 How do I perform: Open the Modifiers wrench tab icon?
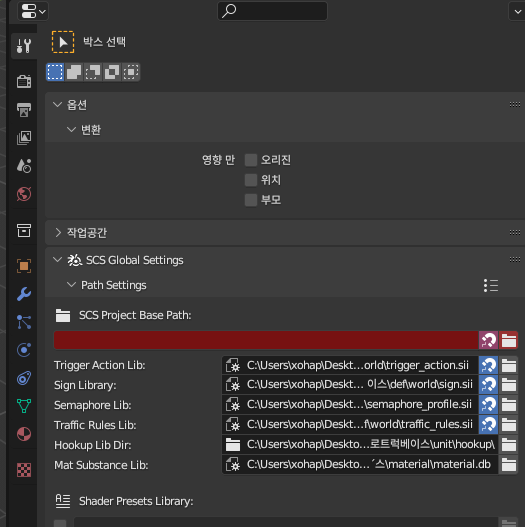[24, 294]
